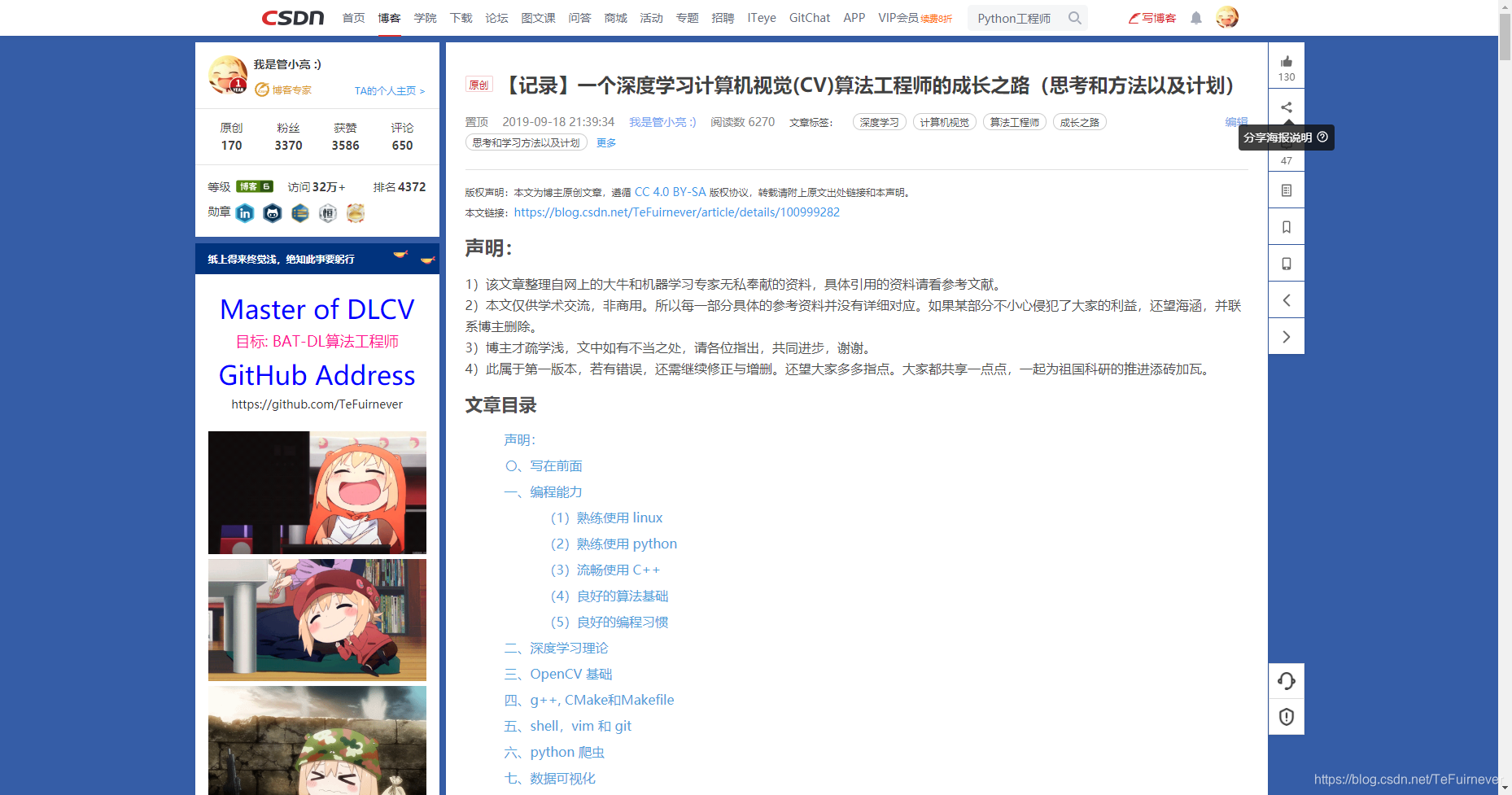Jump to 写在前面 in contents

[x=544, y=466]
